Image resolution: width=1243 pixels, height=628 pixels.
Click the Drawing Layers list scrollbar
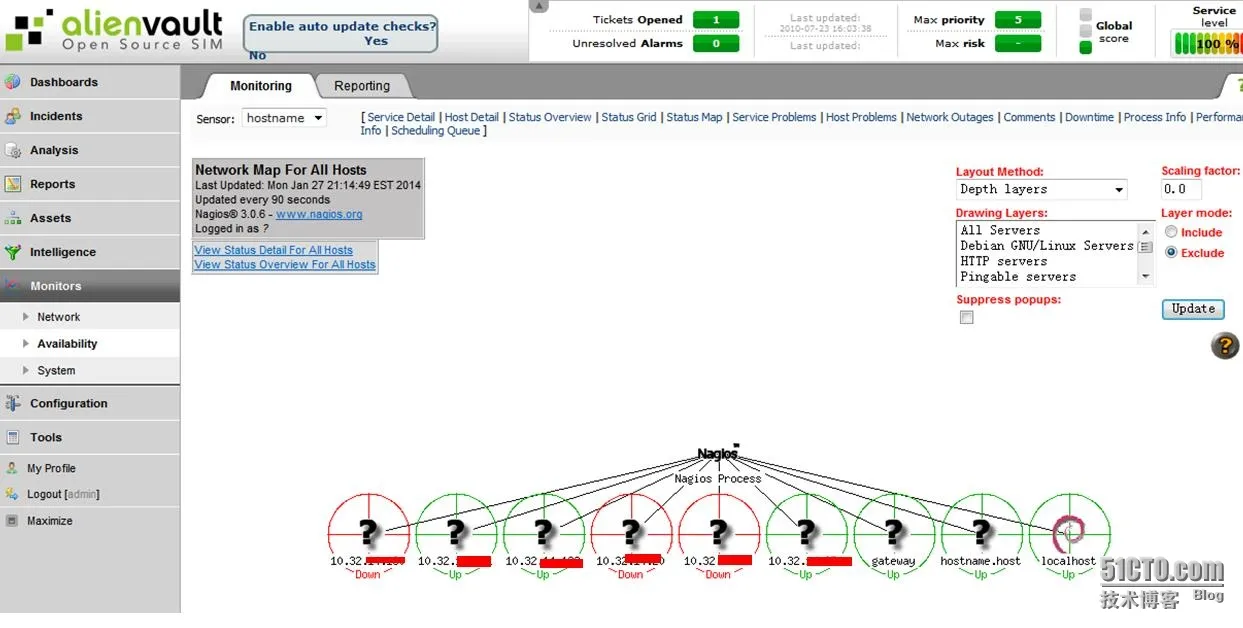pyautogui.click(x=1146, y=253)
